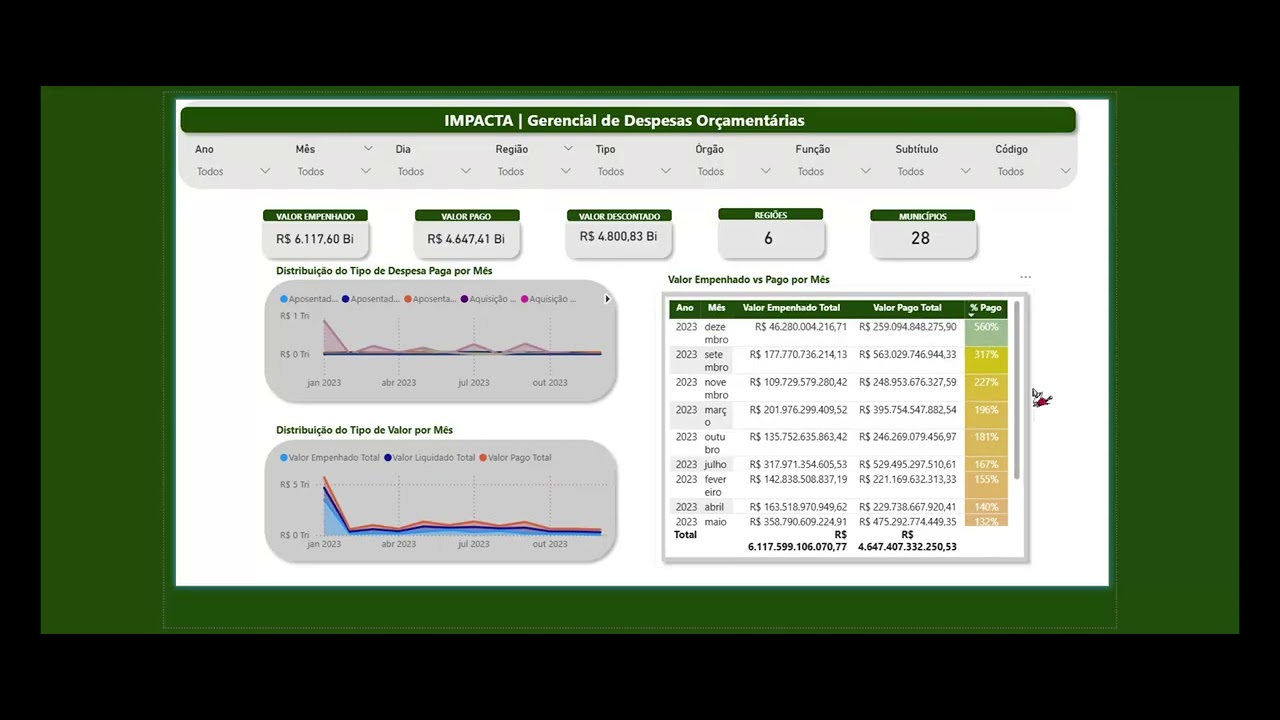The height and width of the screenshot is (720, 1280).
Task: Click the Valor Empenhado Total legend marker
Action: pyautogui.click(x=284, y=458)
